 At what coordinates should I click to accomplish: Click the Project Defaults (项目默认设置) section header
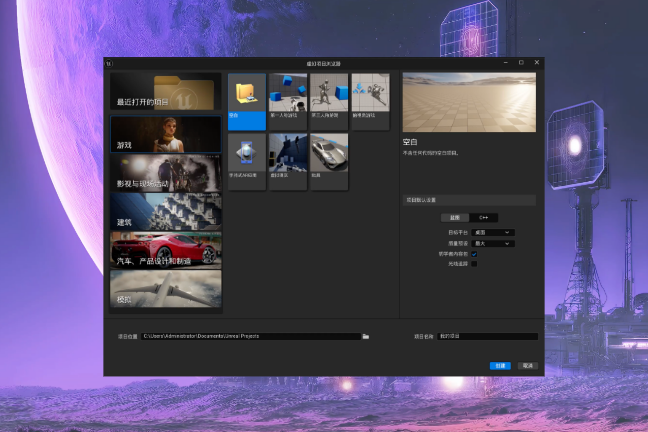(x=469, y=200)
